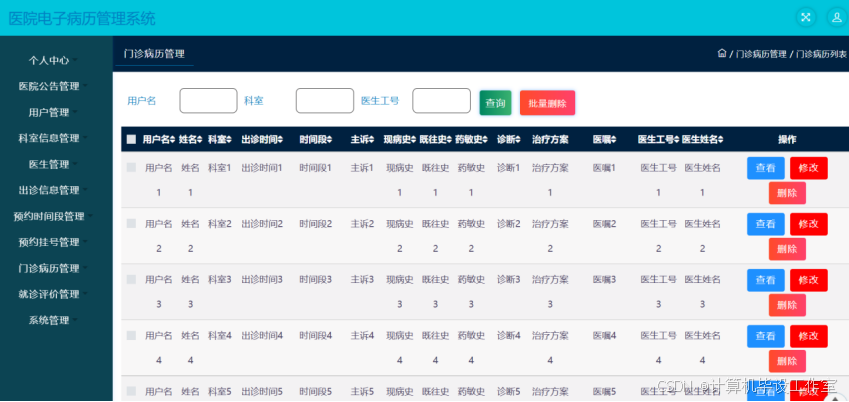The height and width of the screenshot is (402, 849).
Task: Sort by 诊断 column arrow icon
Action: [518, 140]
